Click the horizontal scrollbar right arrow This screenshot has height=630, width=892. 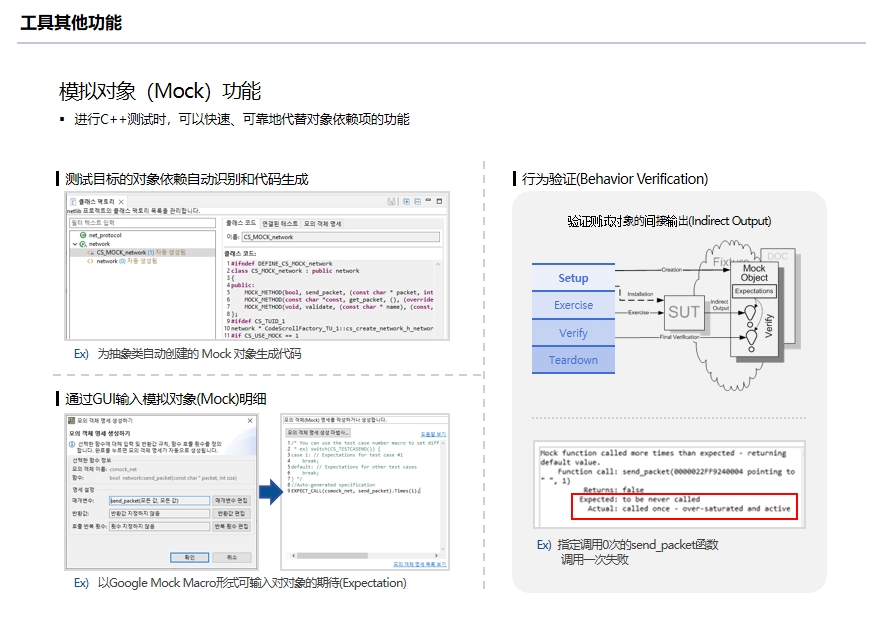click(x=436, y=555)
